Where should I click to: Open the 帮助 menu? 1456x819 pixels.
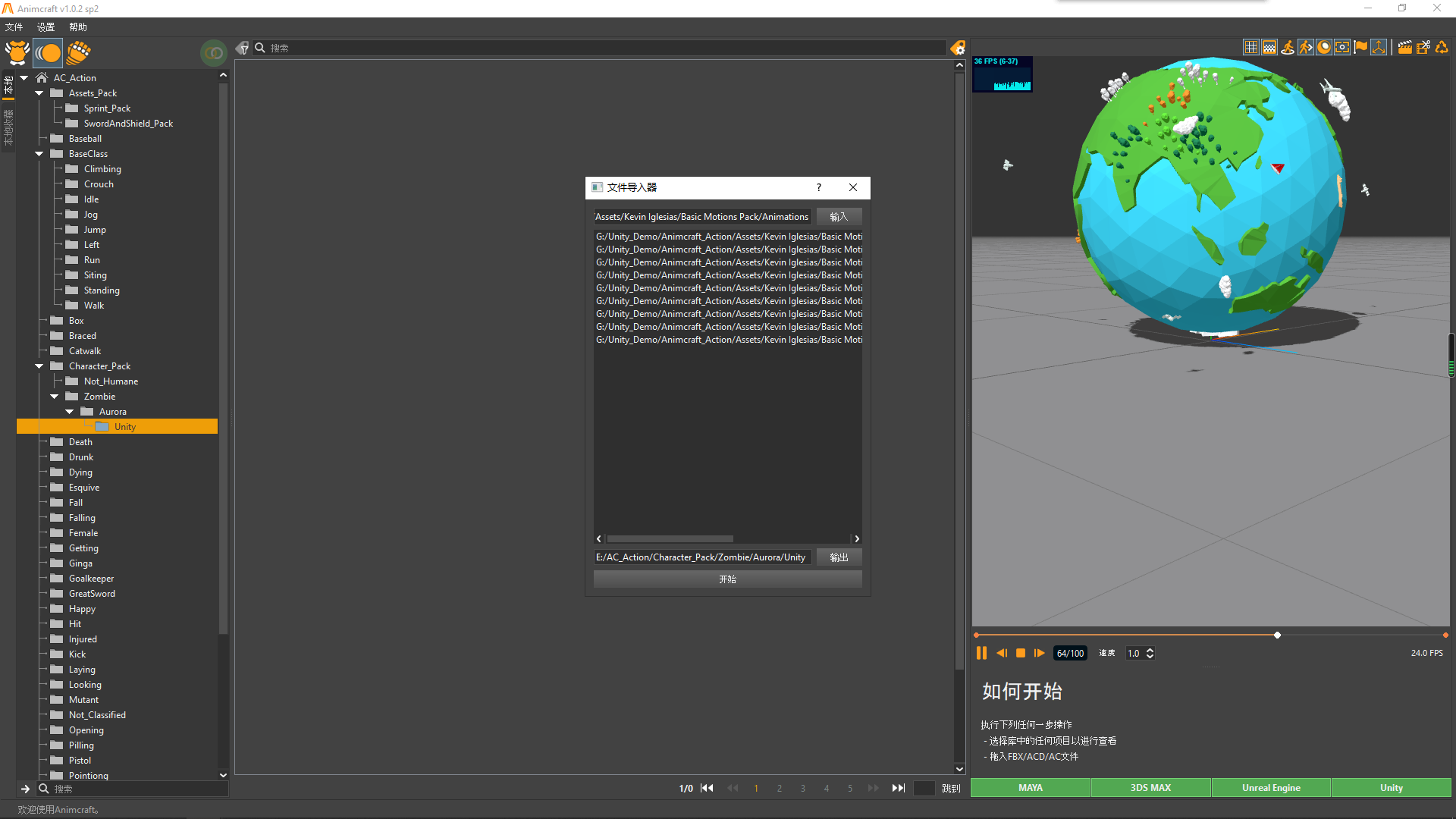[77, 27]
